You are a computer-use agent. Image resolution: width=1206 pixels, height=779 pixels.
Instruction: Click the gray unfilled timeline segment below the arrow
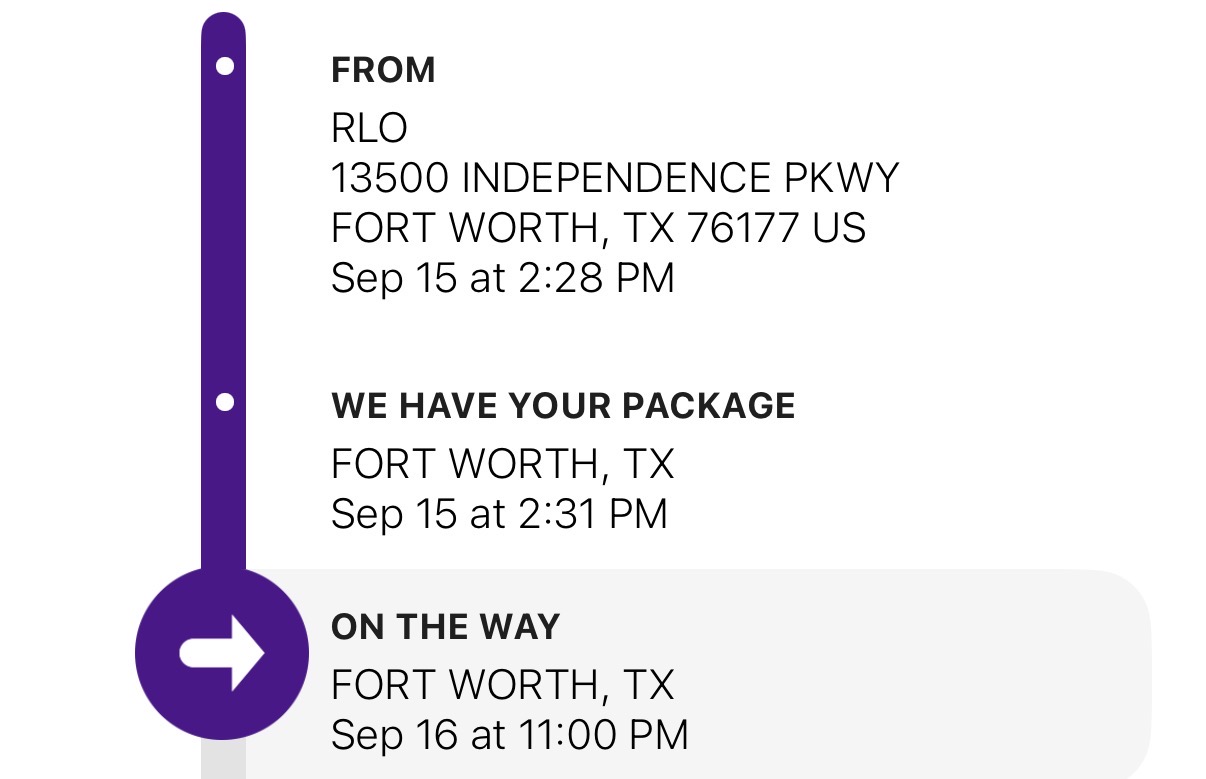222,762
